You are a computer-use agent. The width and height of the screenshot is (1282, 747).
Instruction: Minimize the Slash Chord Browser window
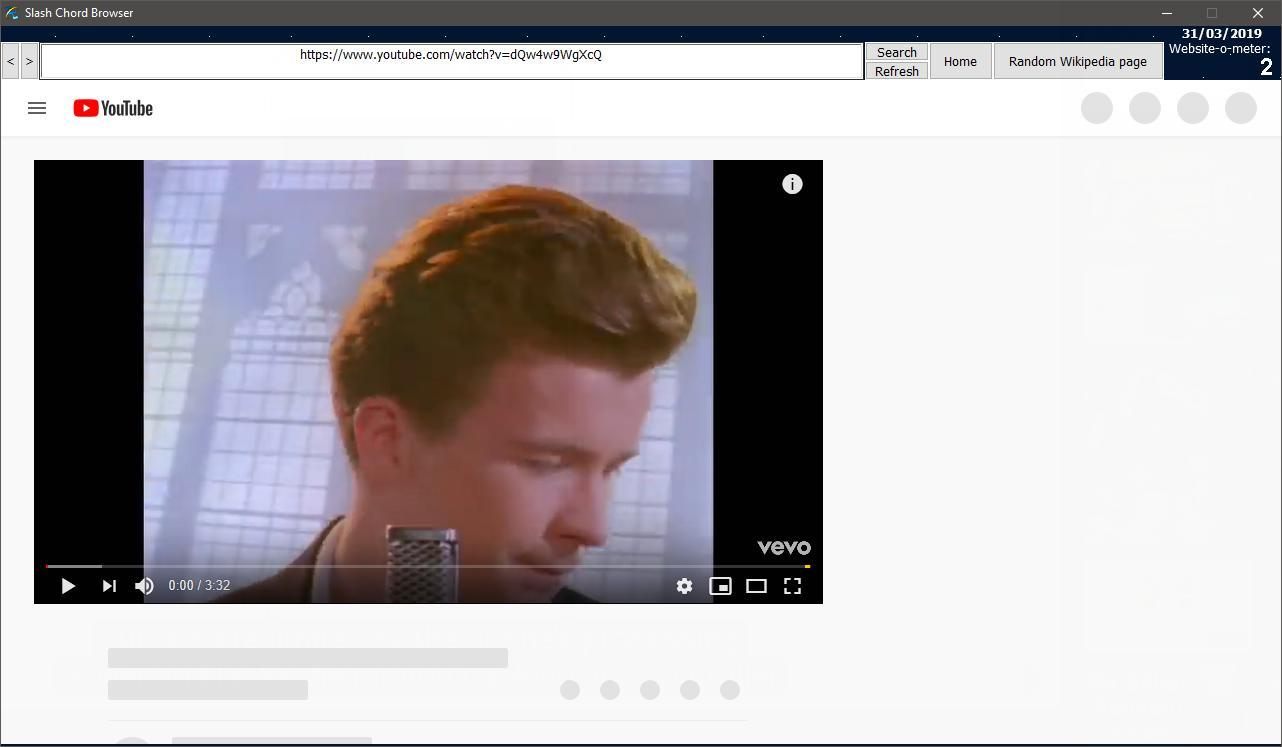[x=1167, y=13]
